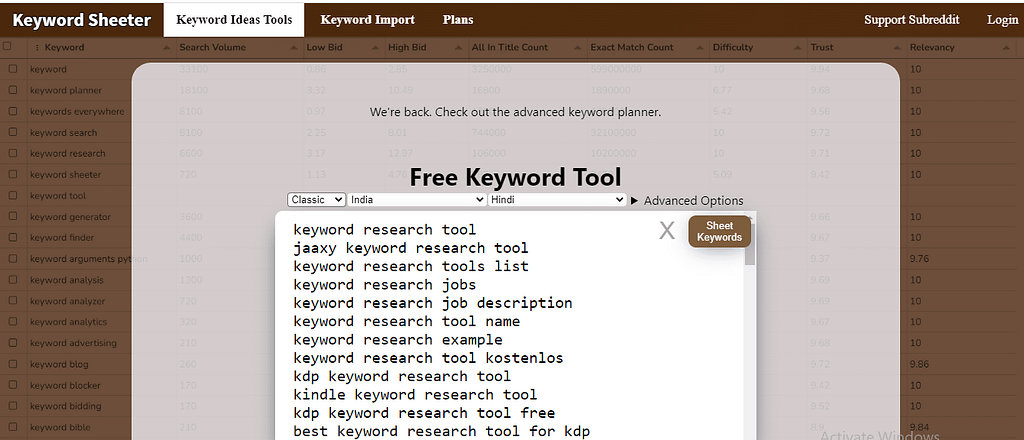Click the line 'kdp keyword research tool free'
Viewport: 1024px width, 440px height.
point(424,413)
